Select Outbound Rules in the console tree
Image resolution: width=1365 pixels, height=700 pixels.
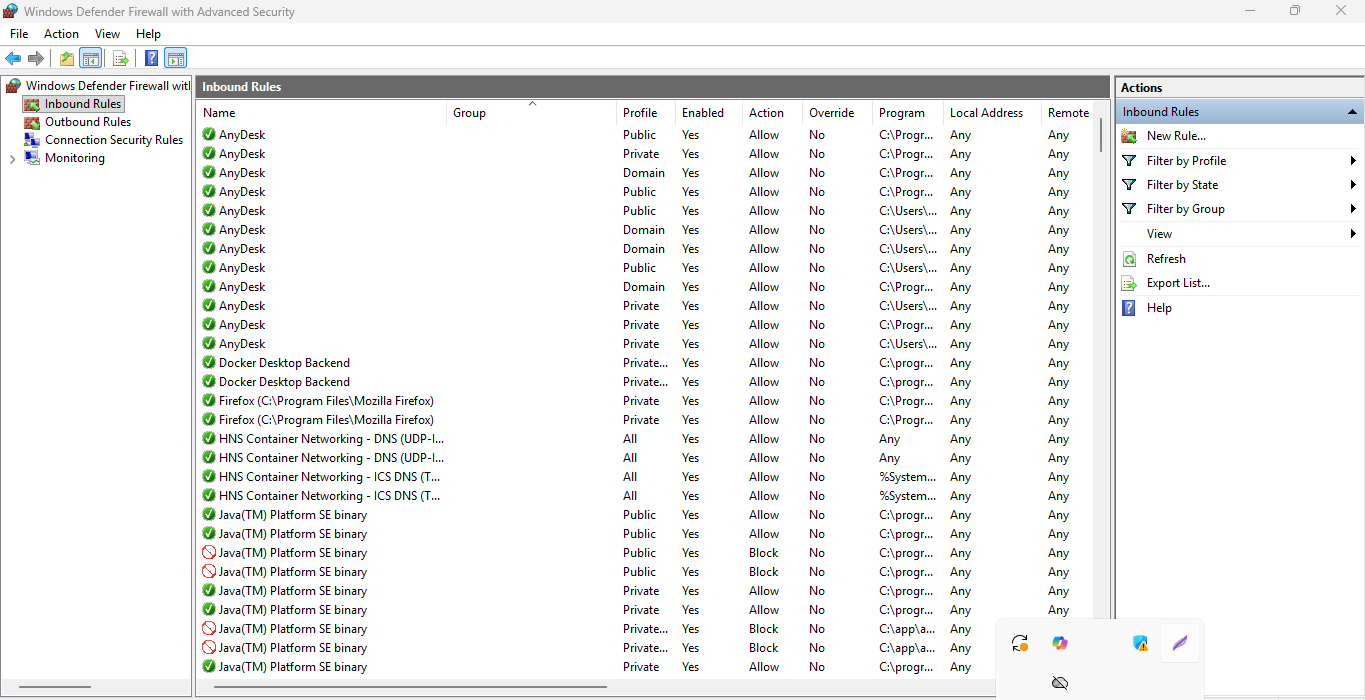pyautogui.click(x=87, y=122)
